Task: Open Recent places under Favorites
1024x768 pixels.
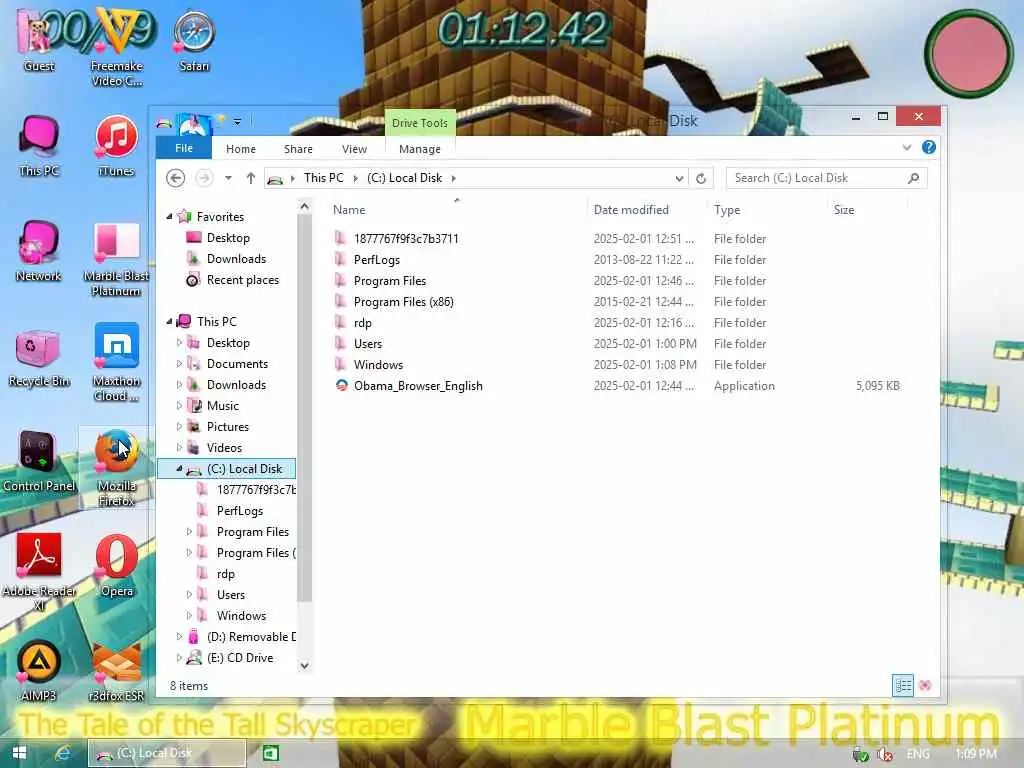Action: point(232,280)
